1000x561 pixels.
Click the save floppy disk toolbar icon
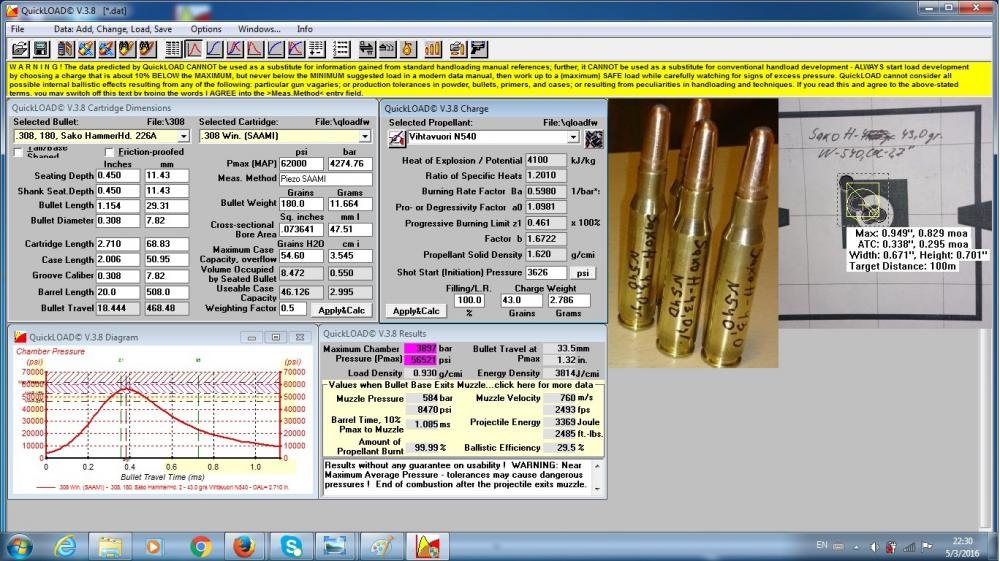(41, 48)
